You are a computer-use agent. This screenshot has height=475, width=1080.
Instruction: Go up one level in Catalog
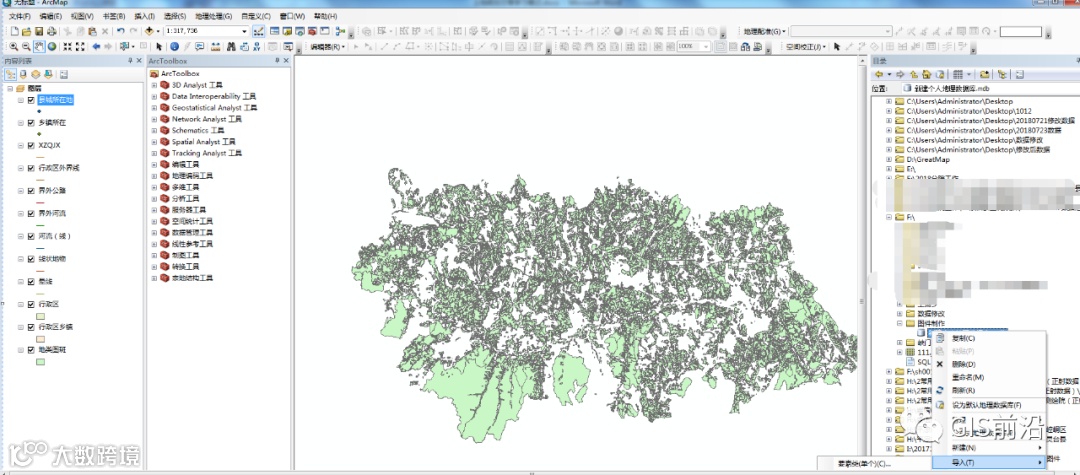(x=914, y=74)
